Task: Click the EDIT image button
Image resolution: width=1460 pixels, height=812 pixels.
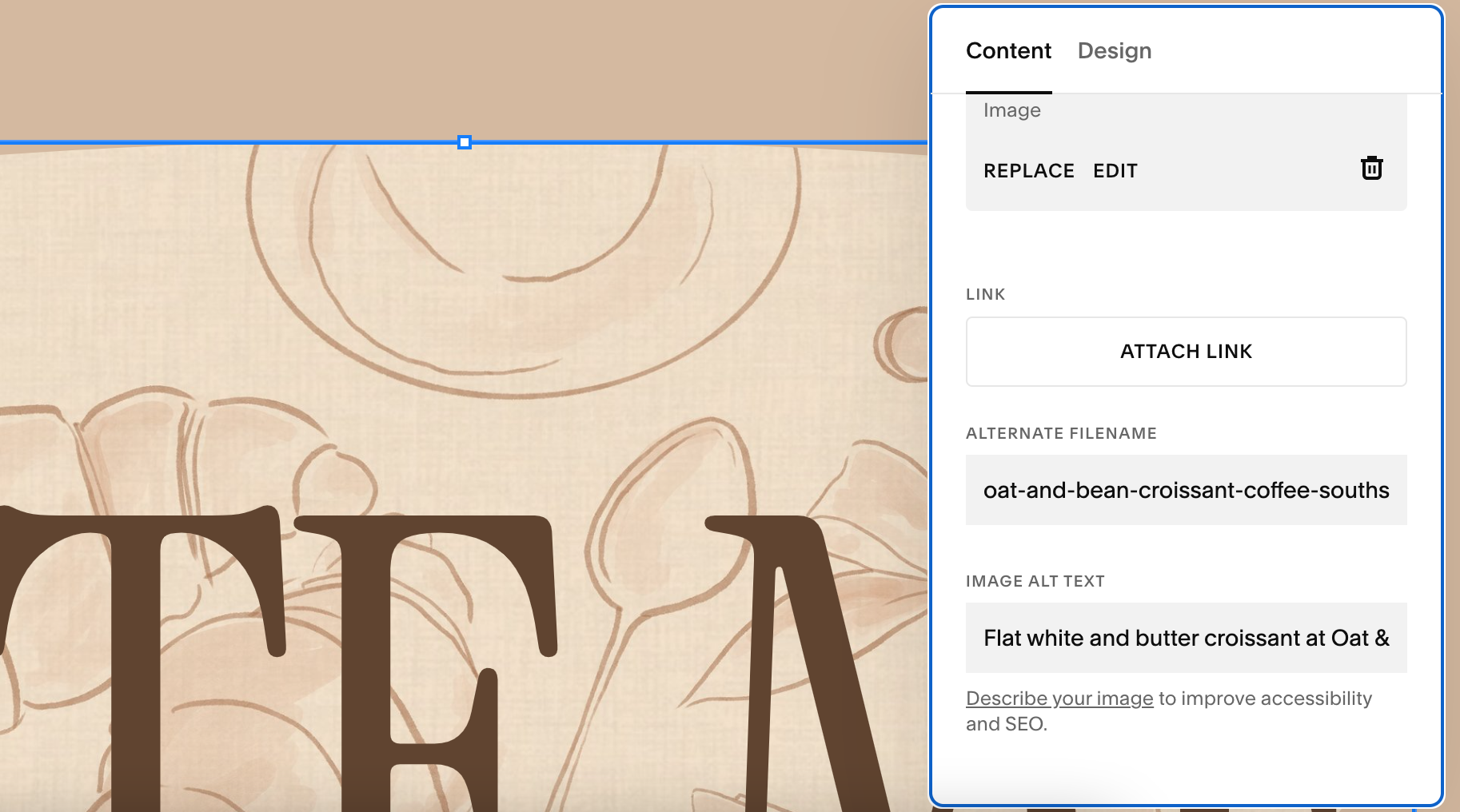Action: click(x=1115, y=170)
